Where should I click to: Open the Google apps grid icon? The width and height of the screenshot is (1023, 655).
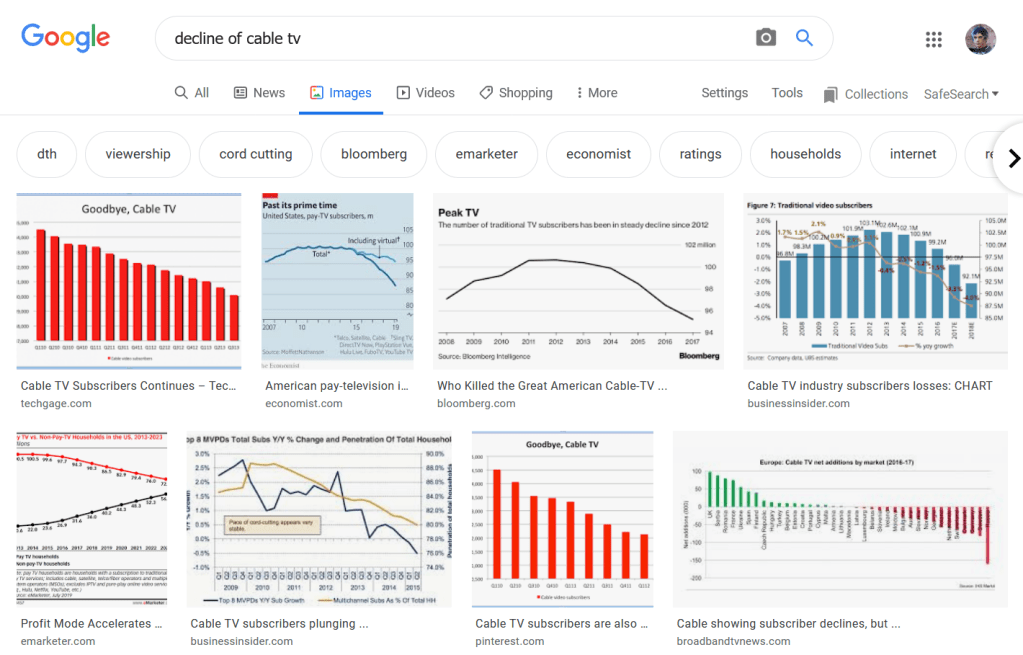point(933,39)
